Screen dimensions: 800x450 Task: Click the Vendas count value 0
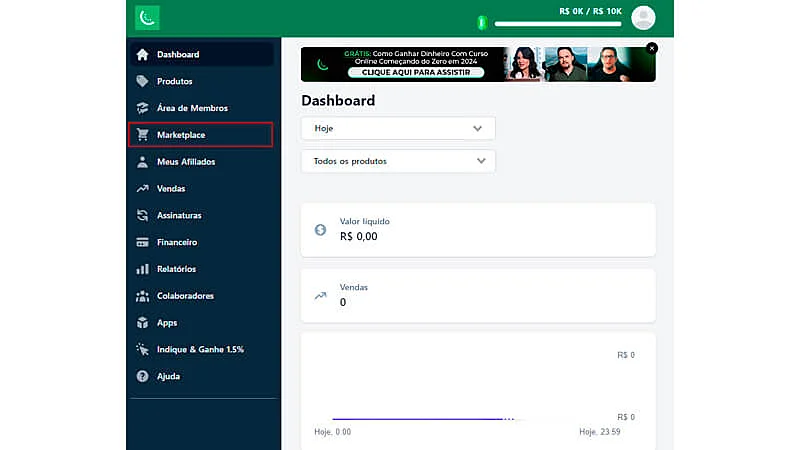[343, 302]
